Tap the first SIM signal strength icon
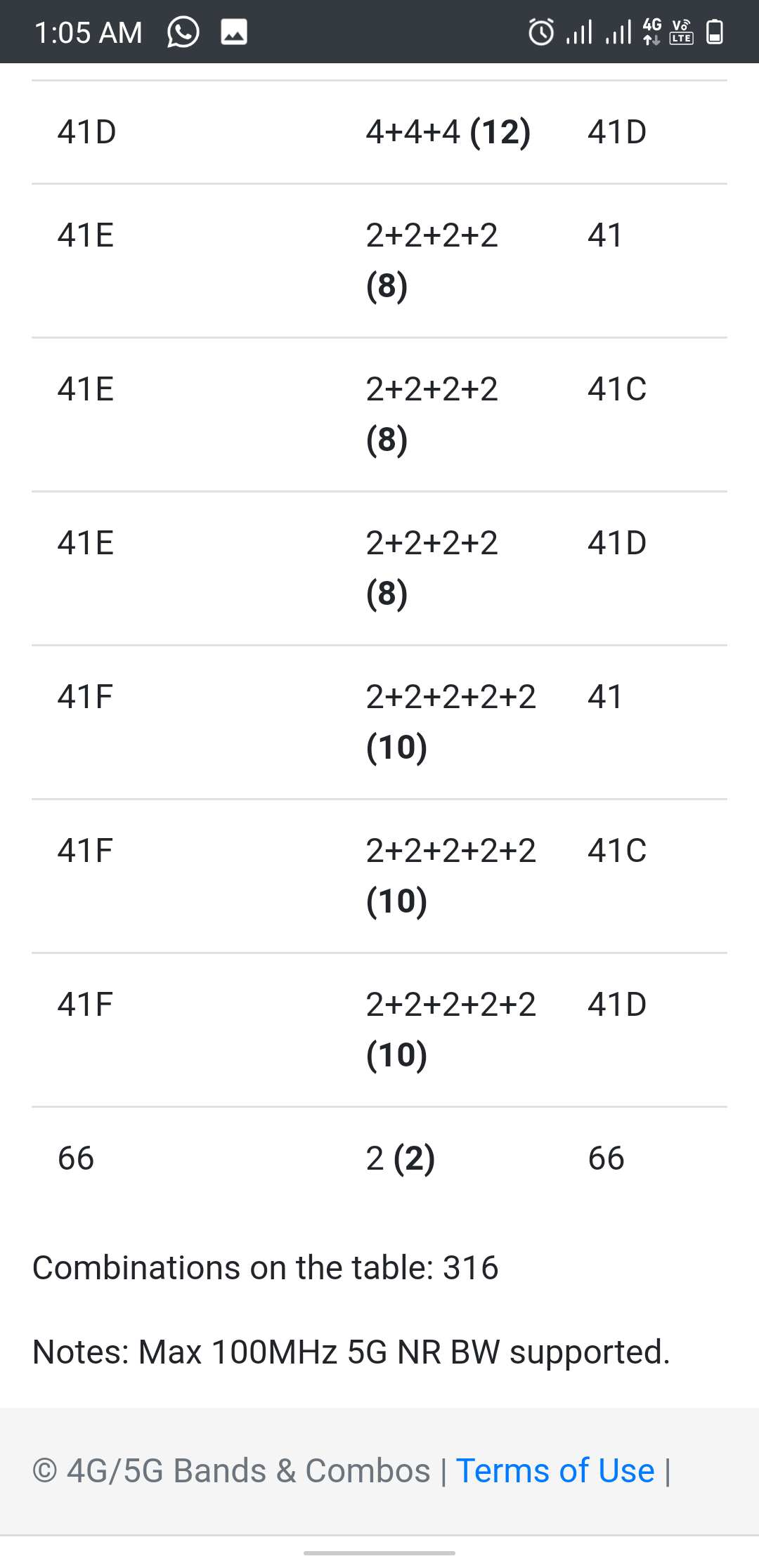The height and width of the screenshot is (1568, 759). tap(579, 32)
